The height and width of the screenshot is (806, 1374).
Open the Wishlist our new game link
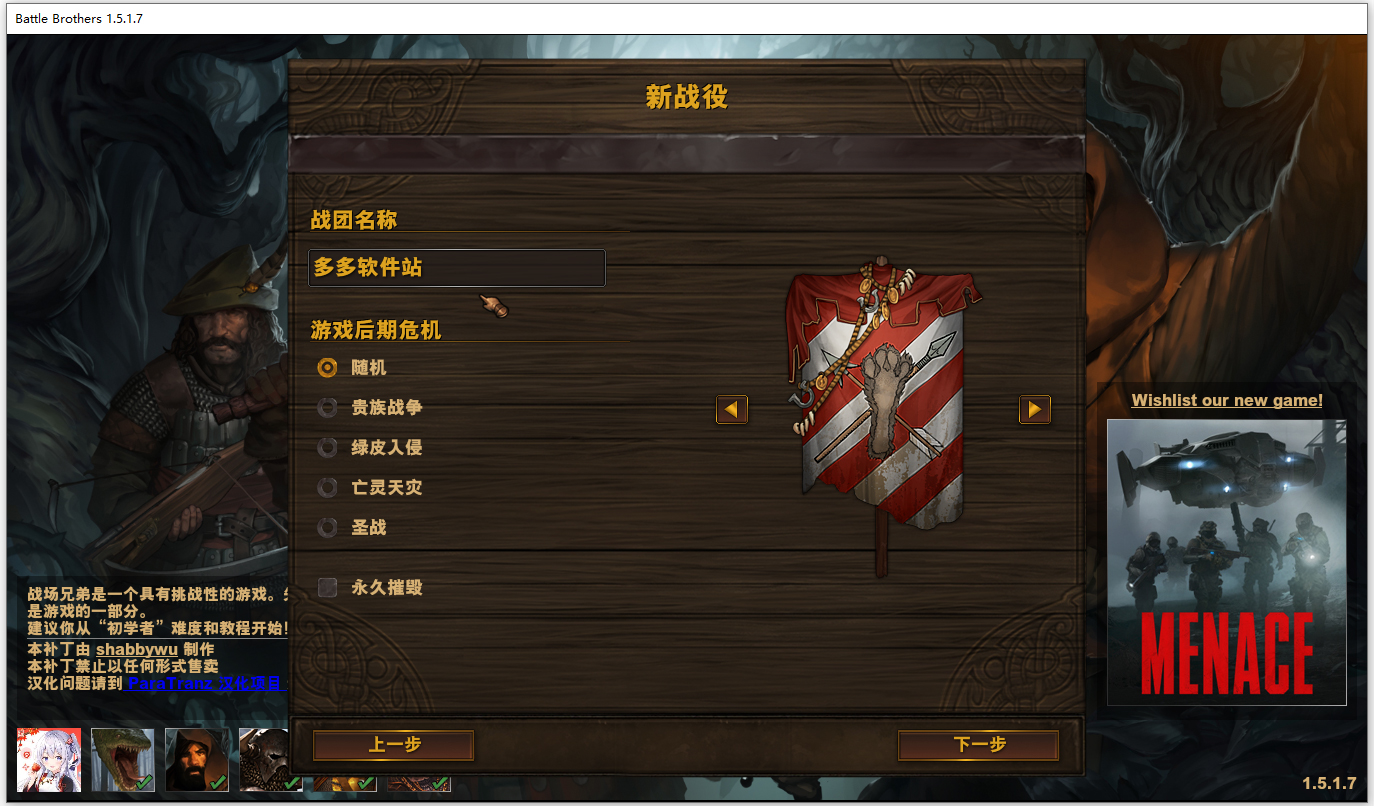click(x=1227, y=400)
